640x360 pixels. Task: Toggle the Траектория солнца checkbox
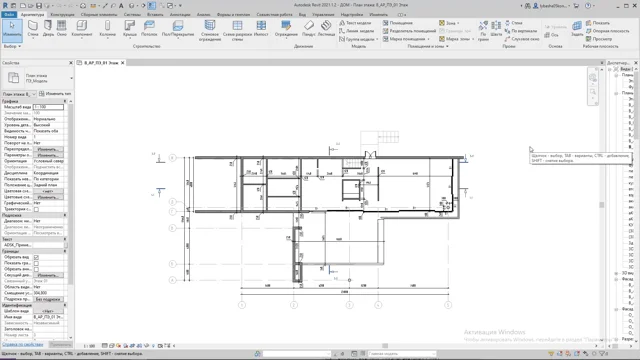click(x=36, y=209)
